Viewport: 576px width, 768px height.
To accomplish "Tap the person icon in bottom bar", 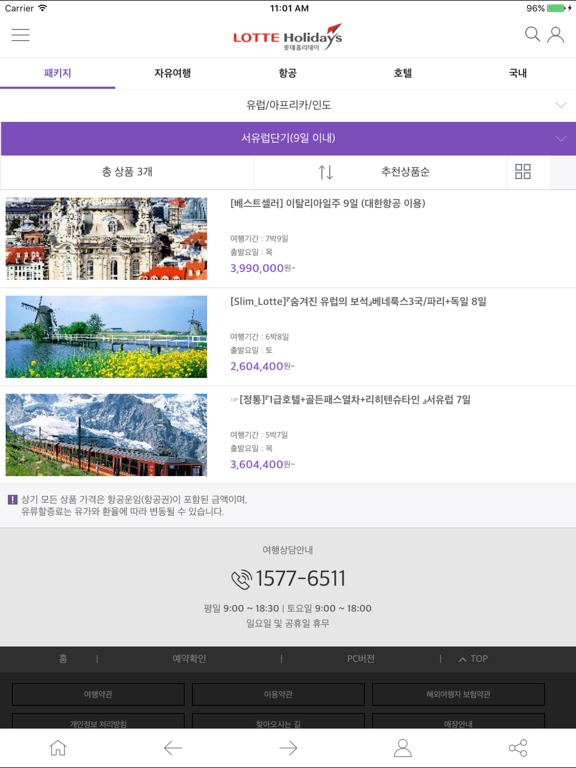I will (x=403, y=748).
